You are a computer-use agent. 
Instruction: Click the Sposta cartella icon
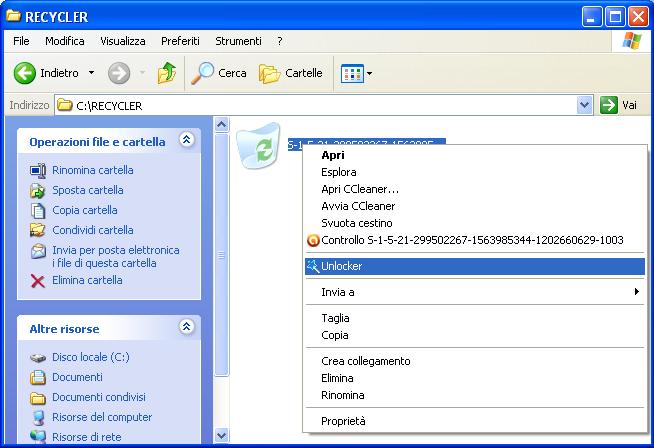coord(38,191)
